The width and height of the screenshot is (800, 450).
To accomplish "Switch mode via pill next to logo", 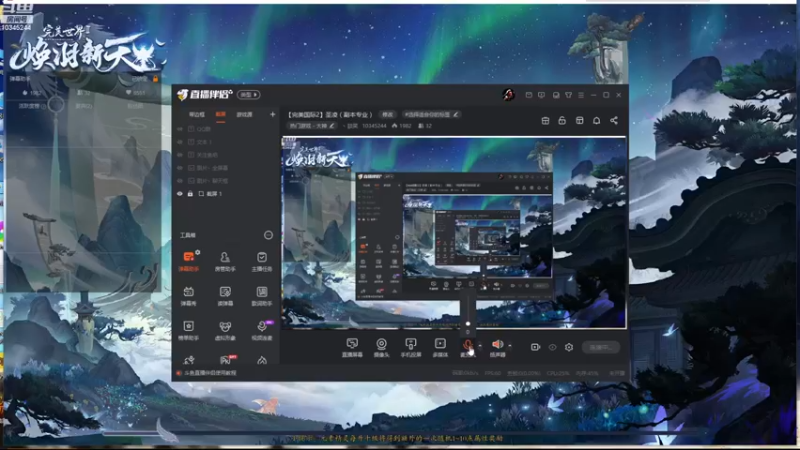I will [249, 95].
